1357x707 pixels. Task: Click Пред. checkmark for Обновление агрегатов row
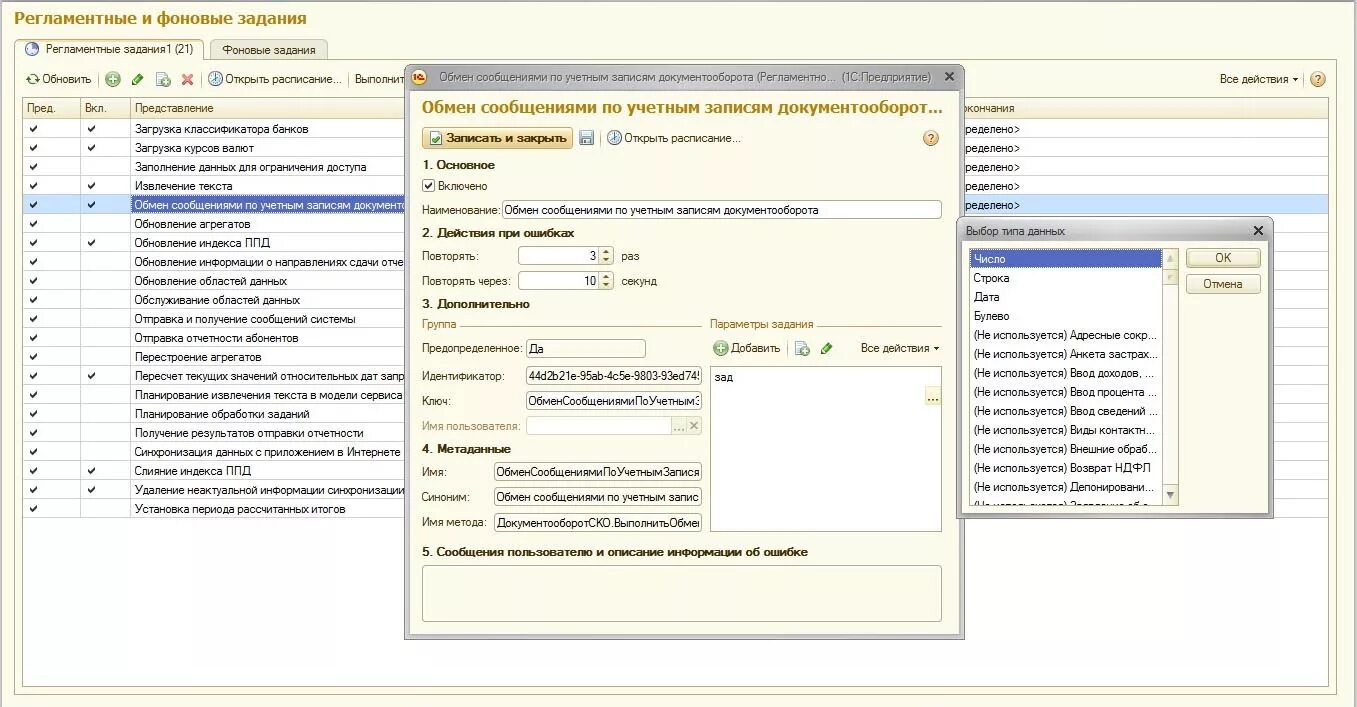(x=33, y=224)
